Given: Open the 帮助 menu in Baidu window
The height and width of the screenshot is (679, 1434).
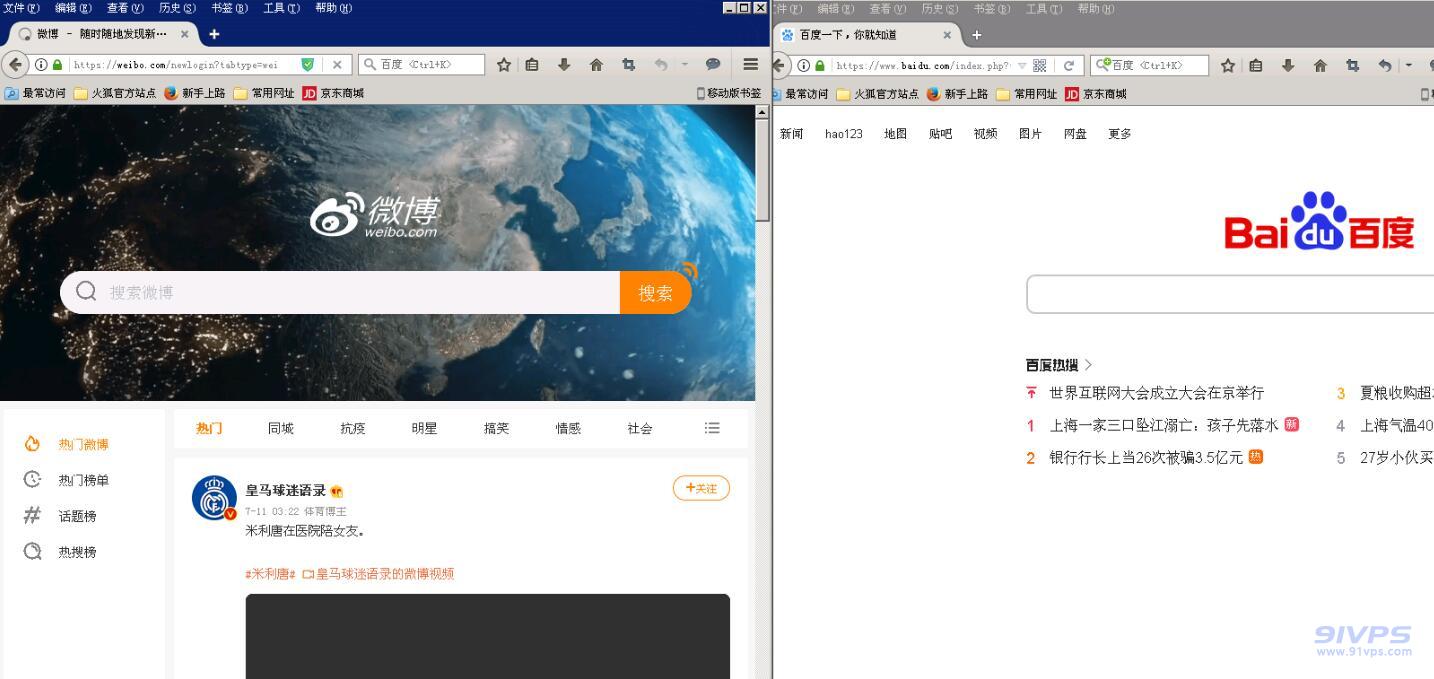Looking at the screenshot, I should (1095, 8).
